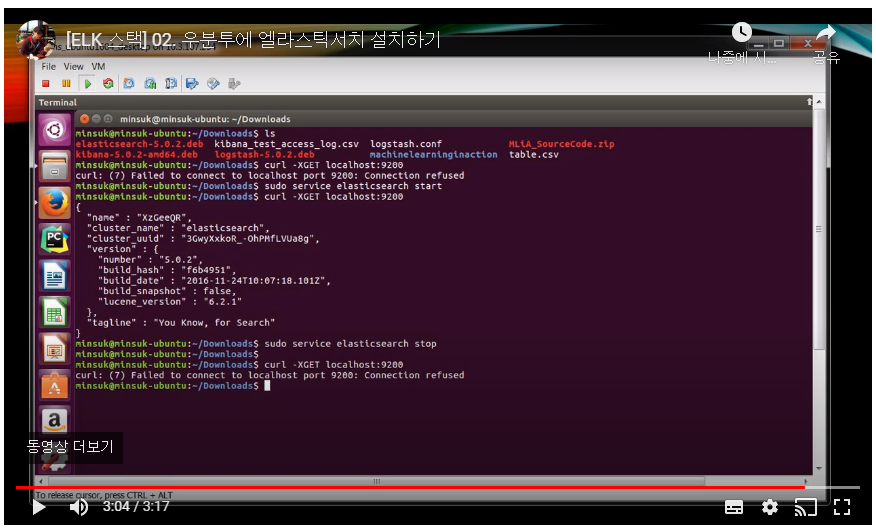
Task: Click 'table.csv' file name
Action: pos(534,155)
